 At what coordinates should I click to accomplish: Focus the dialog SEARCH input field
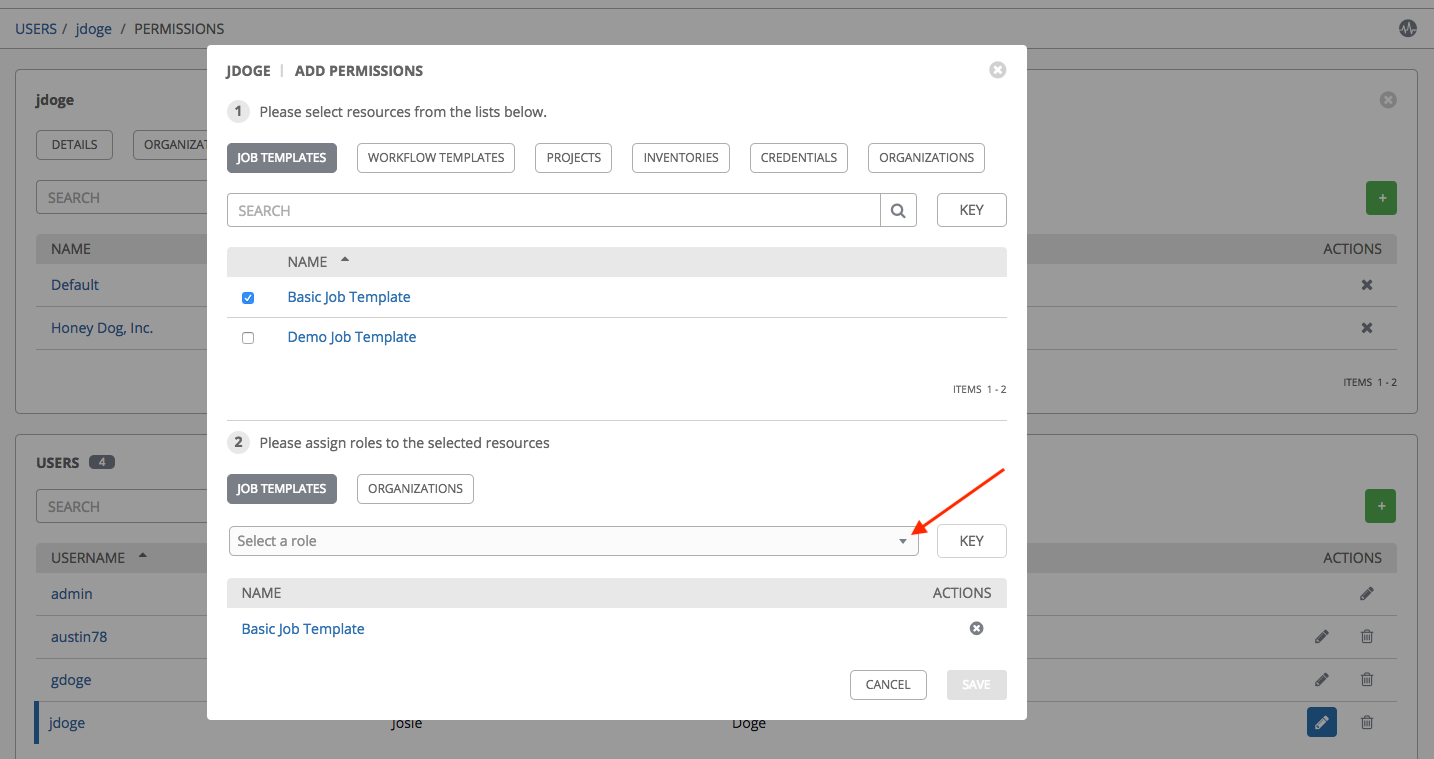554,210
